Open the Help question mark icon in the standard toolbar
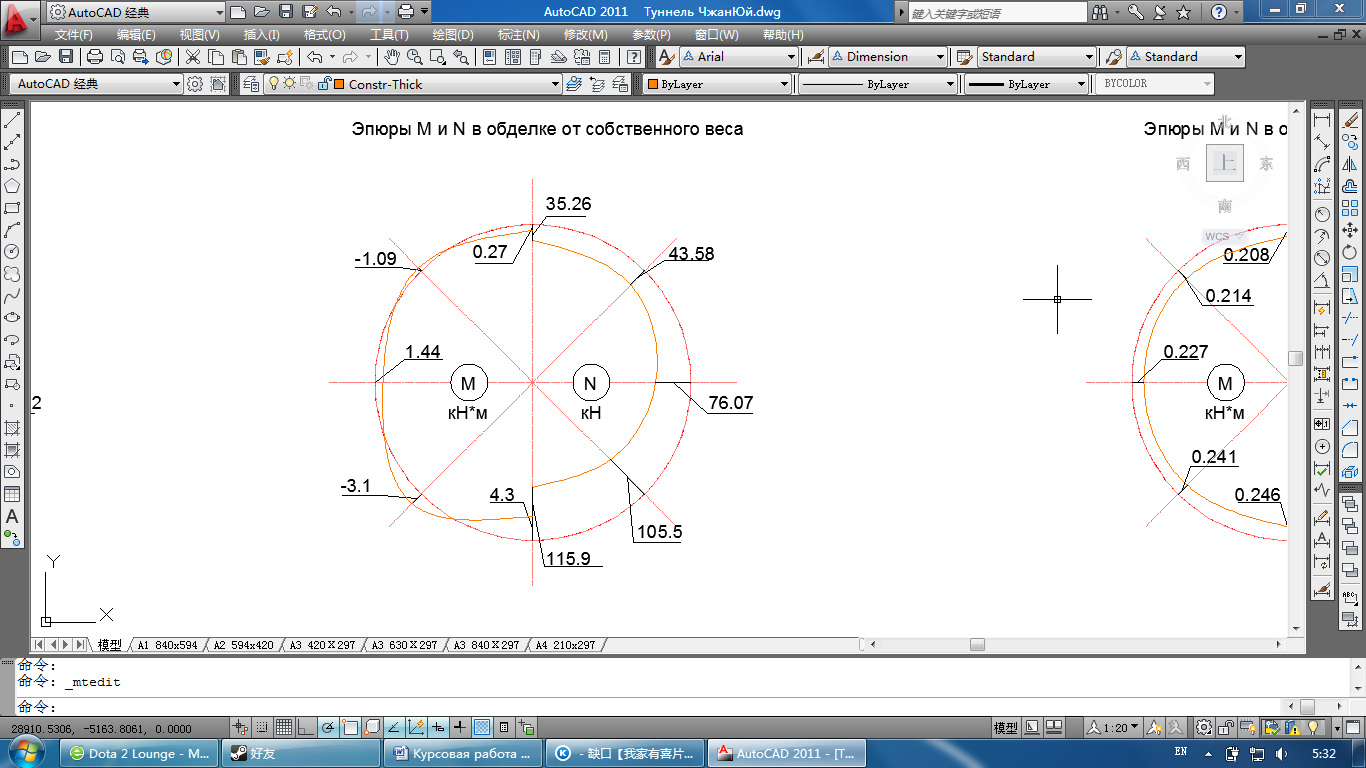The height and width of the screenshot is (768, 1366). (x=633, y=57)
